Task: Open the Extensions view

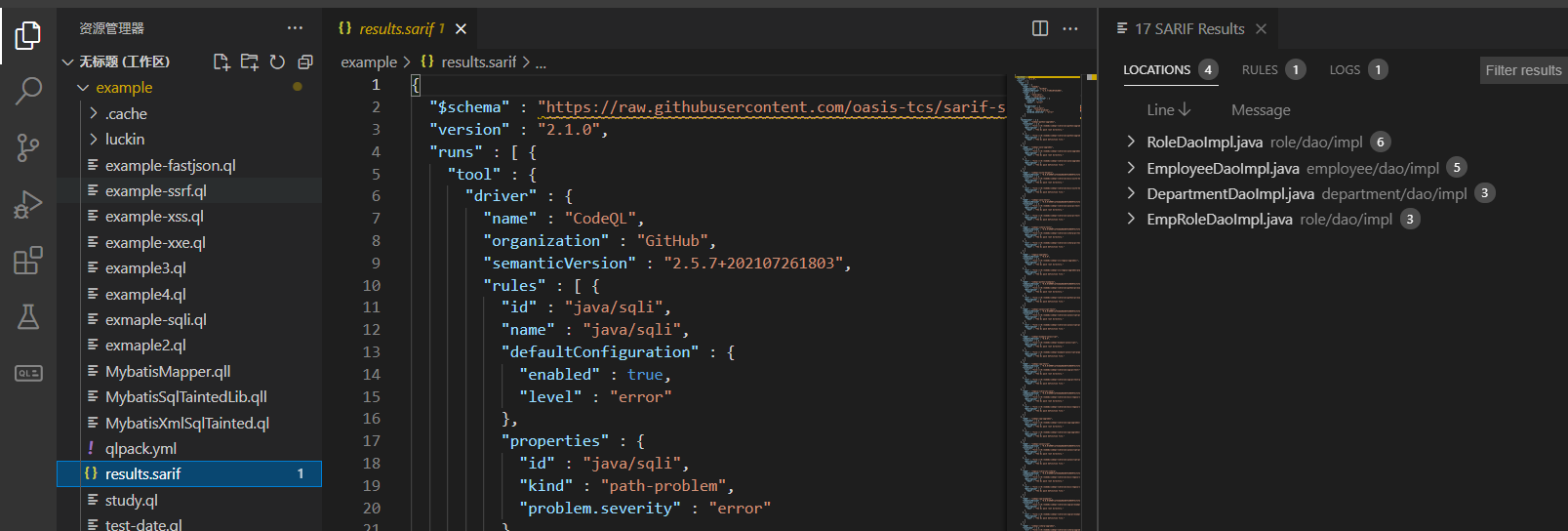Action: coord(28,261)
